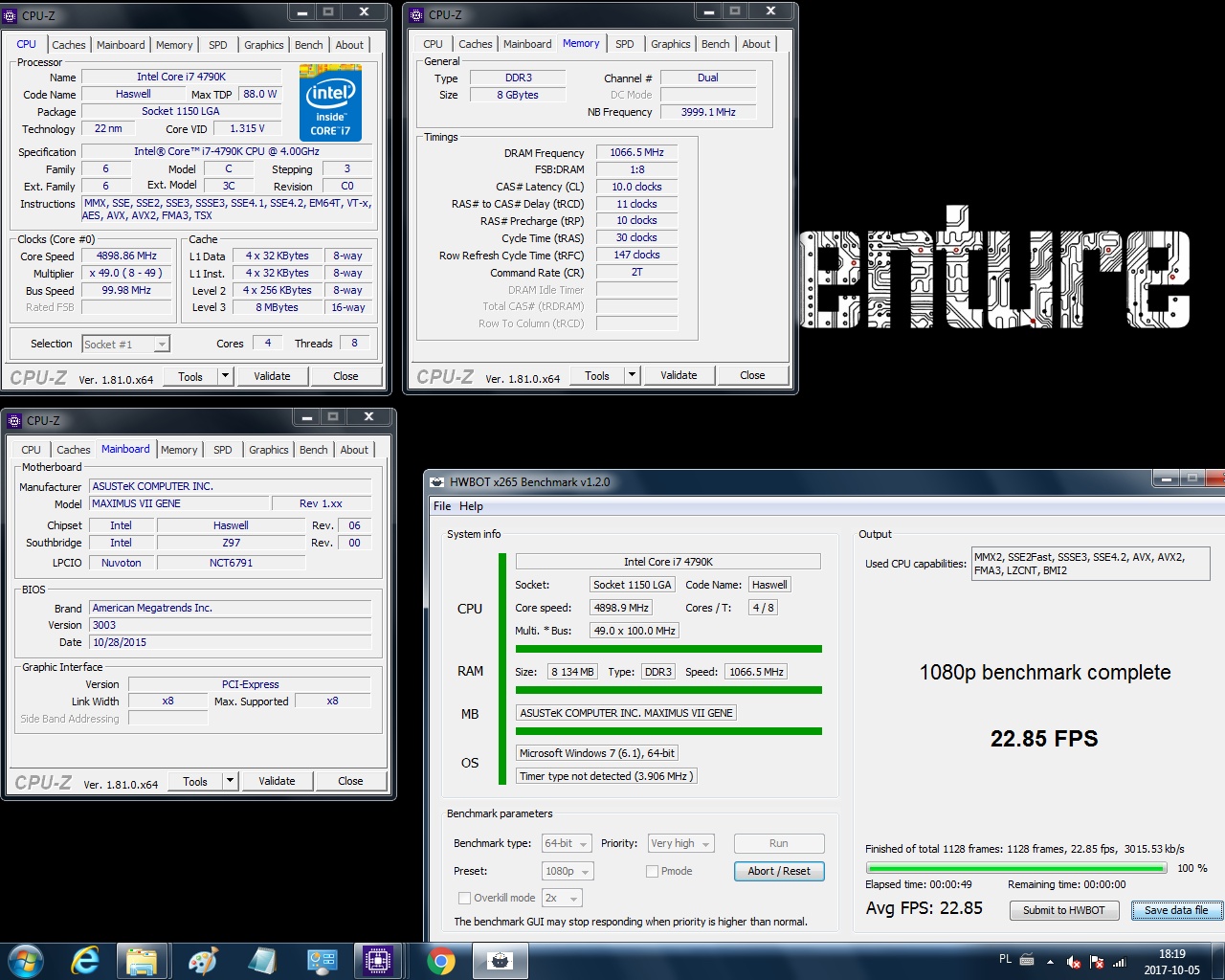Viewport: 1225px width, 980px height.
Task: Open the File menu in HWBOT x265
Action: point(442,506)
